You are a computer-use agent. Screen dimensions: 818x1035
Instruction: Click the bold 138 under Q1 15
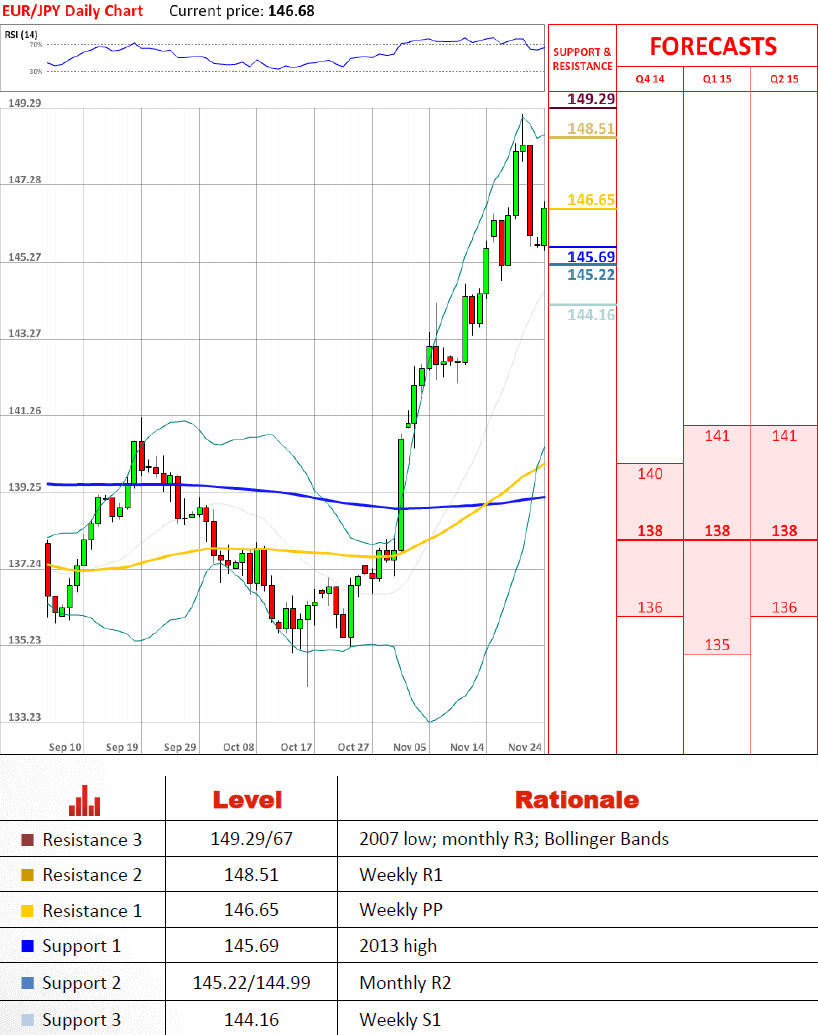point(717,531)
